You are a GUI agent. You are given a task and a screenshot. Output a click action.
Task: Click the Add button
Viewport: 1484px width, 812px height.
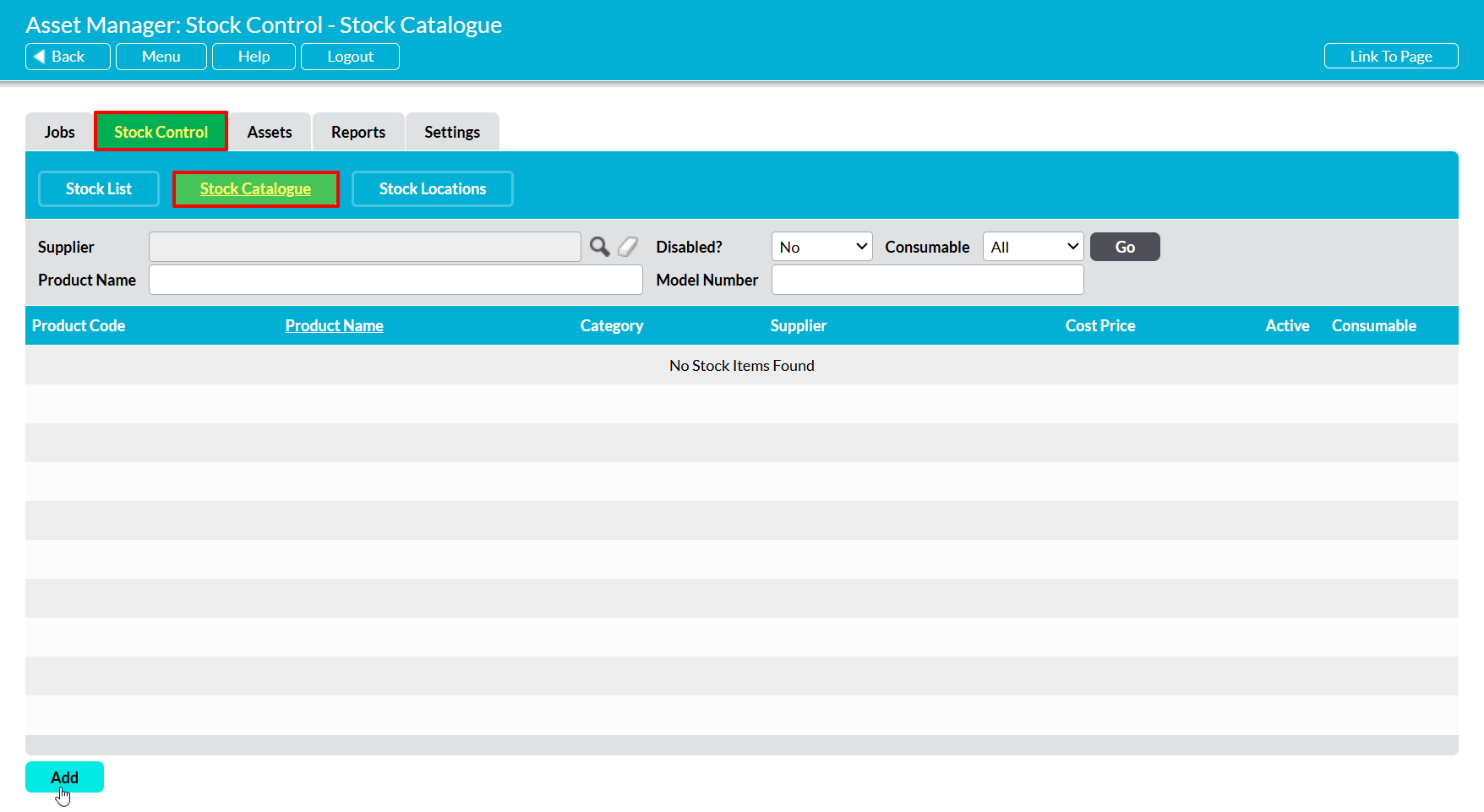point(64,777)
